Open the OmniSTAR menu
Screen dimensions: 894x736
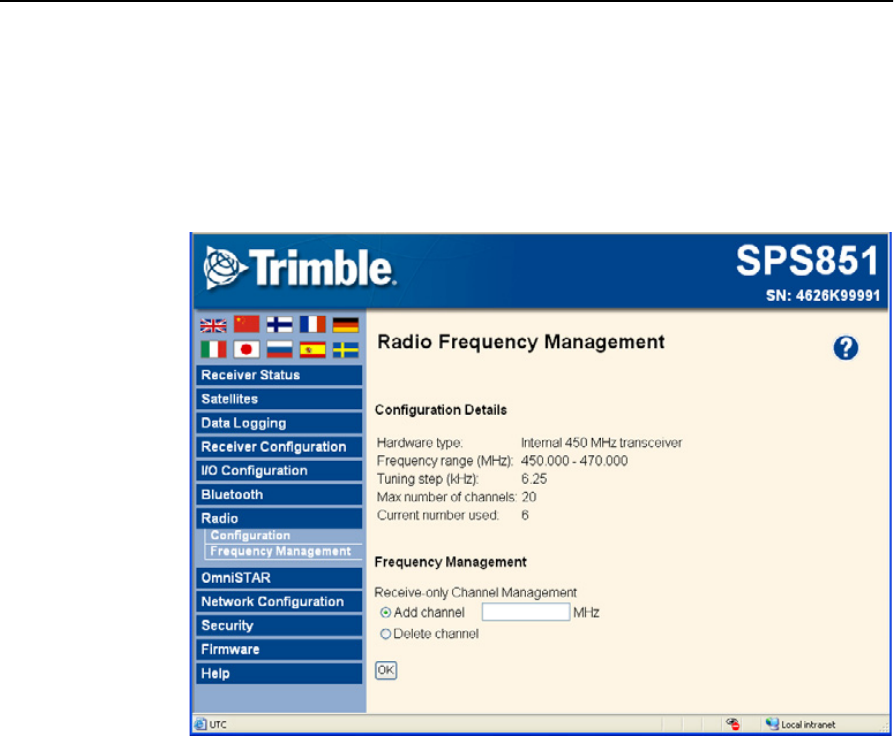[279, 578]
